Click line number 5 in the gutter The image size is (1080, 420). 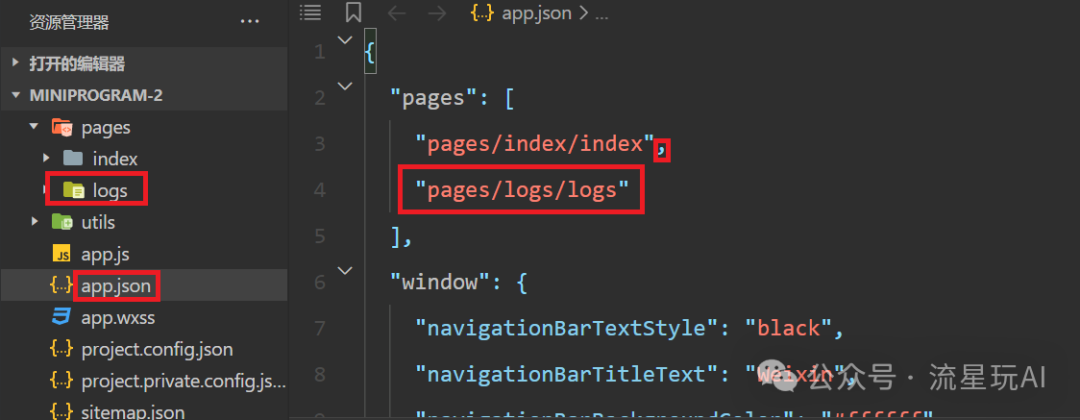[320, 236]
